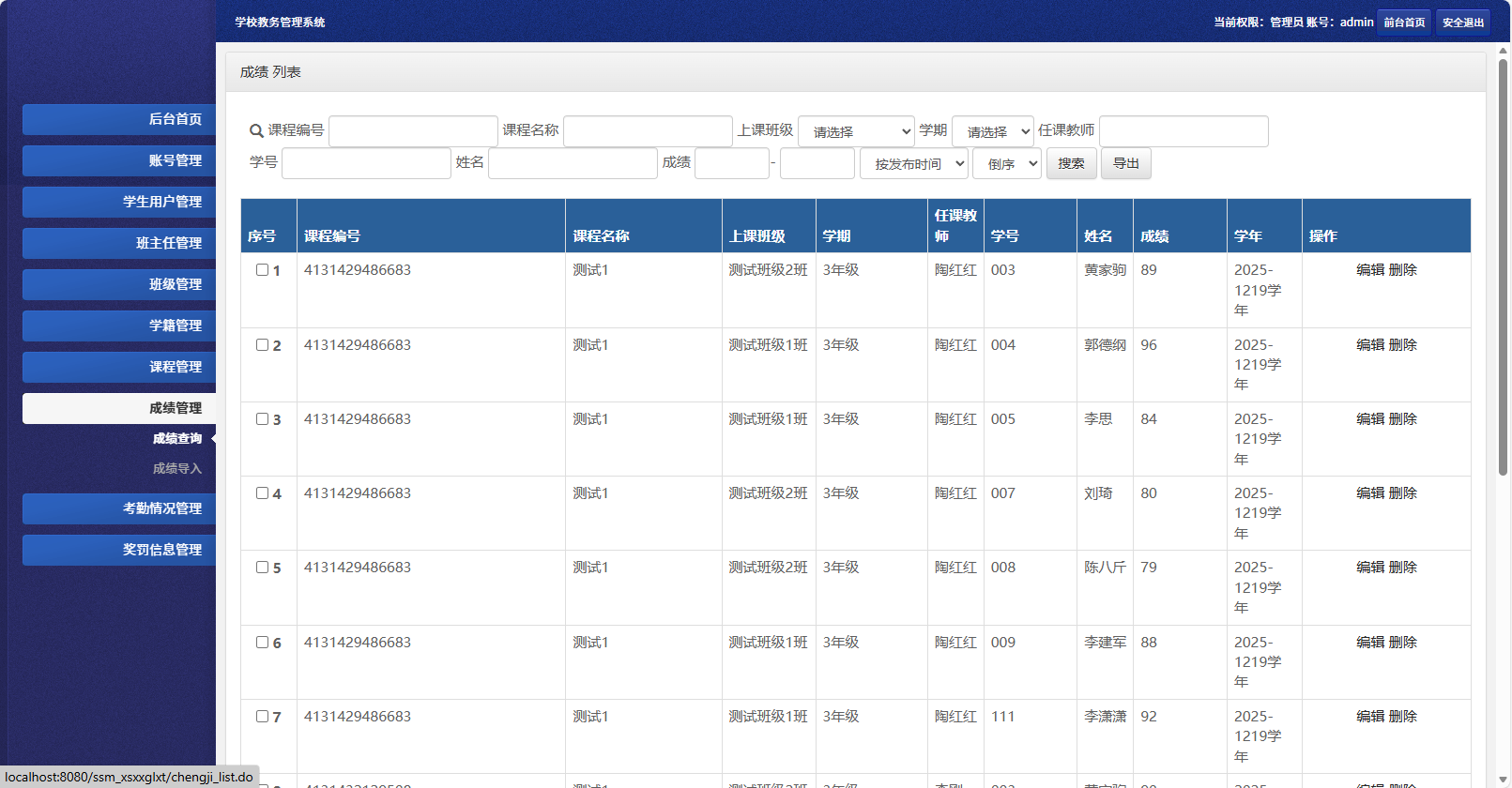Open 考勤情况管理 sidebar menu

tap(119, 508)
